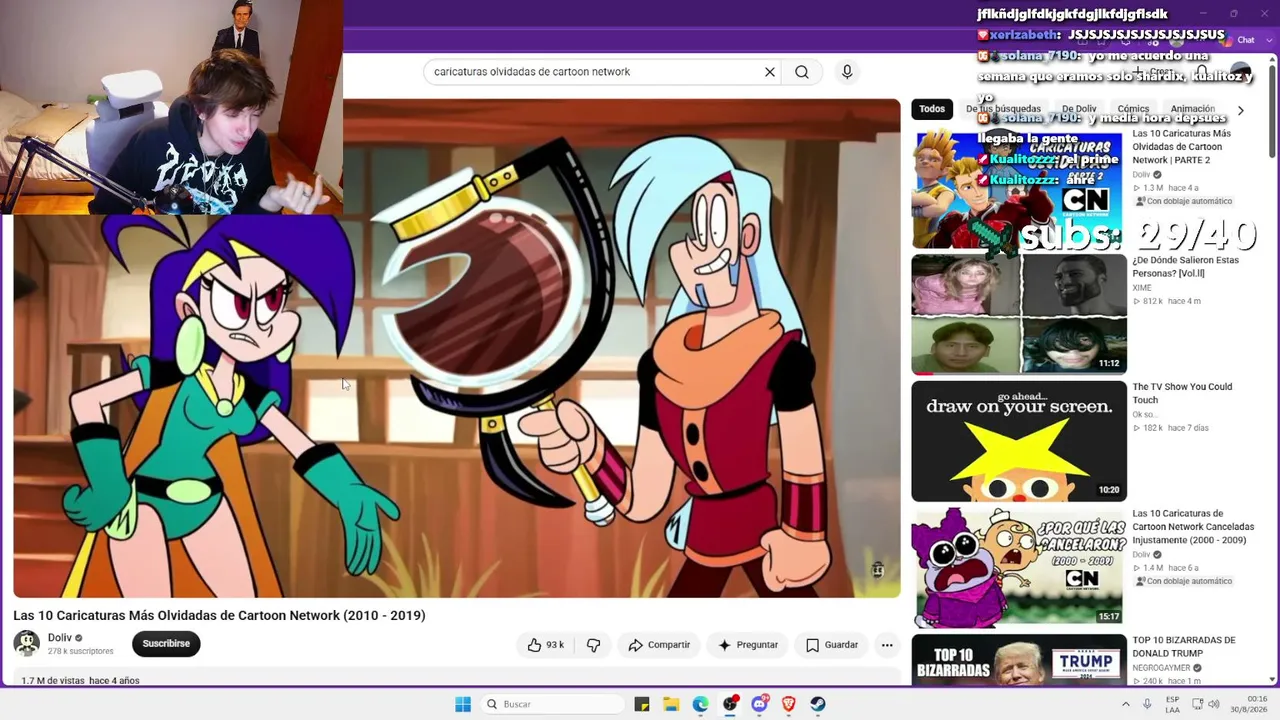Open title '¿De Dónde Salieron Estas Personas? [Vol.II]'
This screenshot has width=1280, height=720.
coord(1185,267)
